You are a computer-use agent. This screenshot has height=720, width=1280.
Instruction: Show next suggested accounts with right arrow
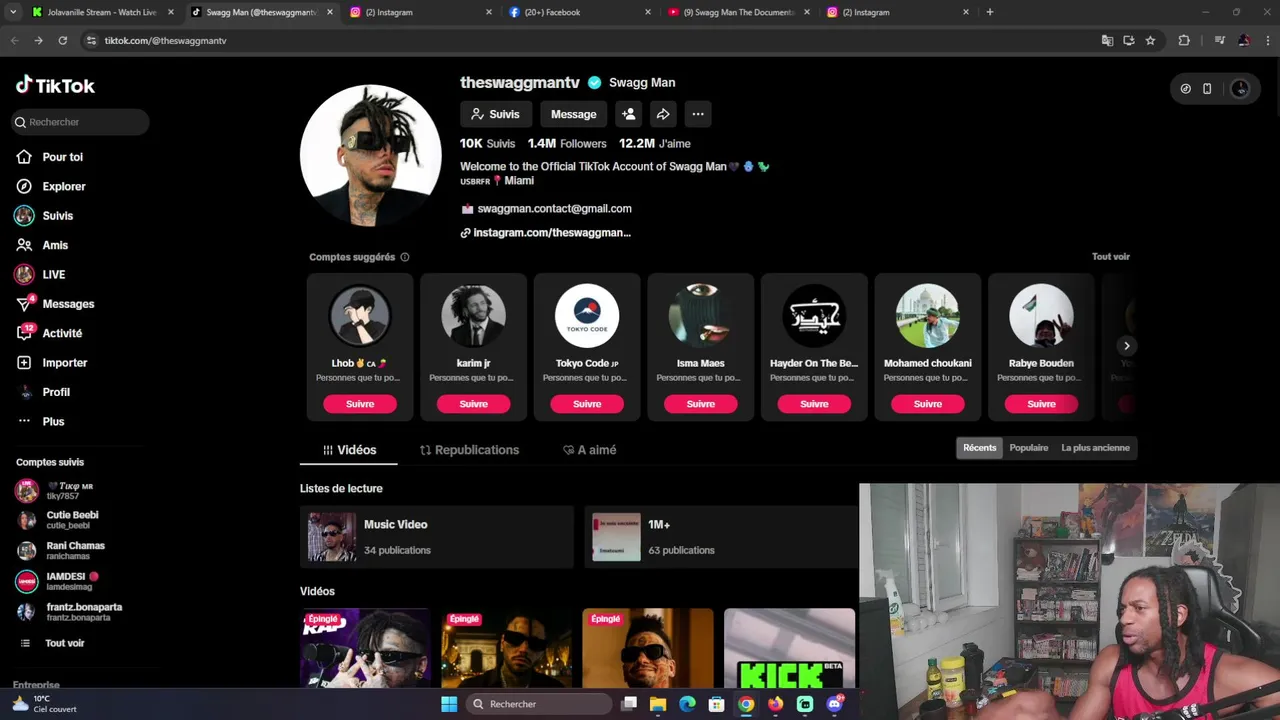click(x=1126, y=346)
